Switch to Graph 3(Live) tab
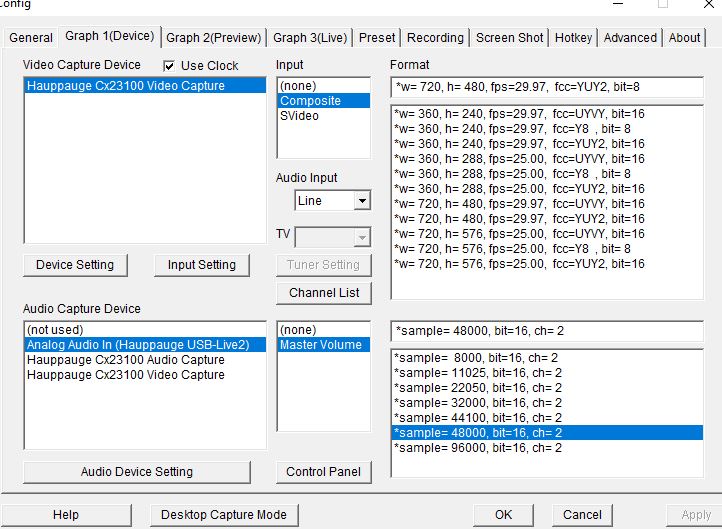 point(310,37)
